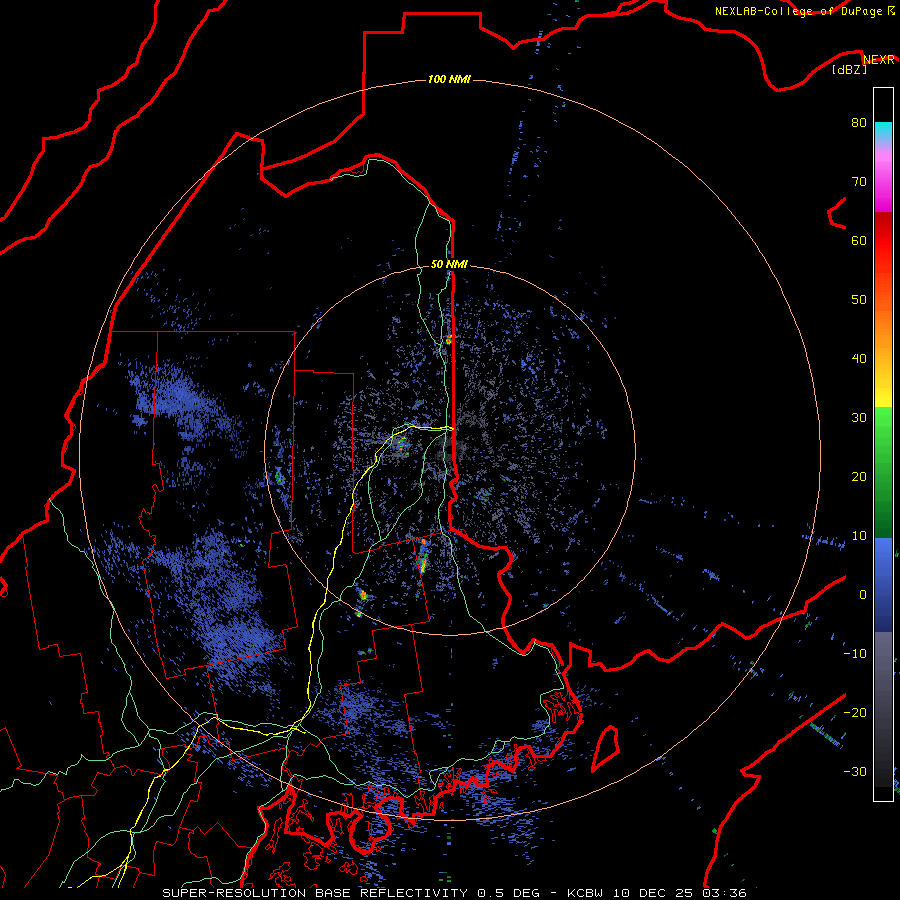Click the 20 value on the dBZ scale
Screen dimensions: 900x900
pos(859,476)
